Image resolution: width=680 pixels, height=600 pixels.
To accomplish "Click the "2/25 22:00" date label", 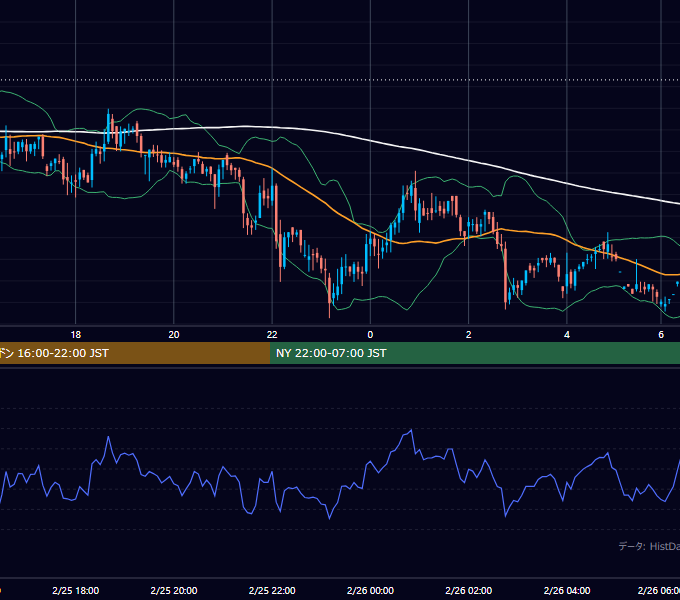I will [x=272, y=590].
